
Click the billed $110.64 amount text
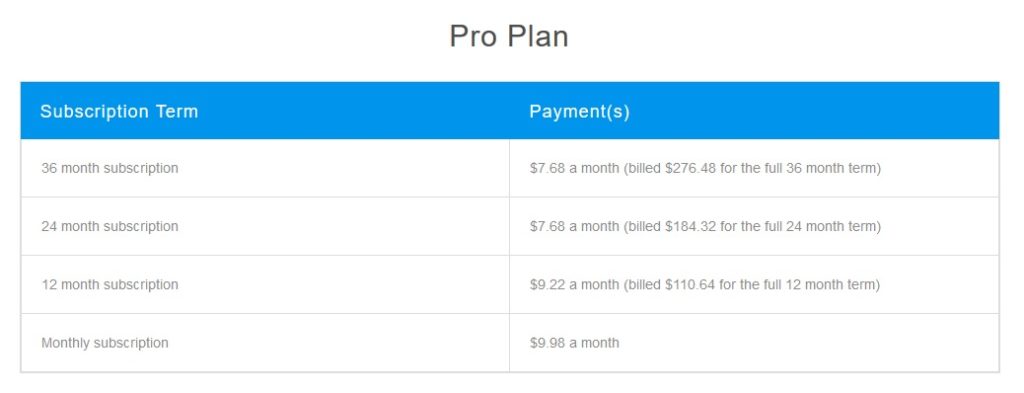pos(672,285)
